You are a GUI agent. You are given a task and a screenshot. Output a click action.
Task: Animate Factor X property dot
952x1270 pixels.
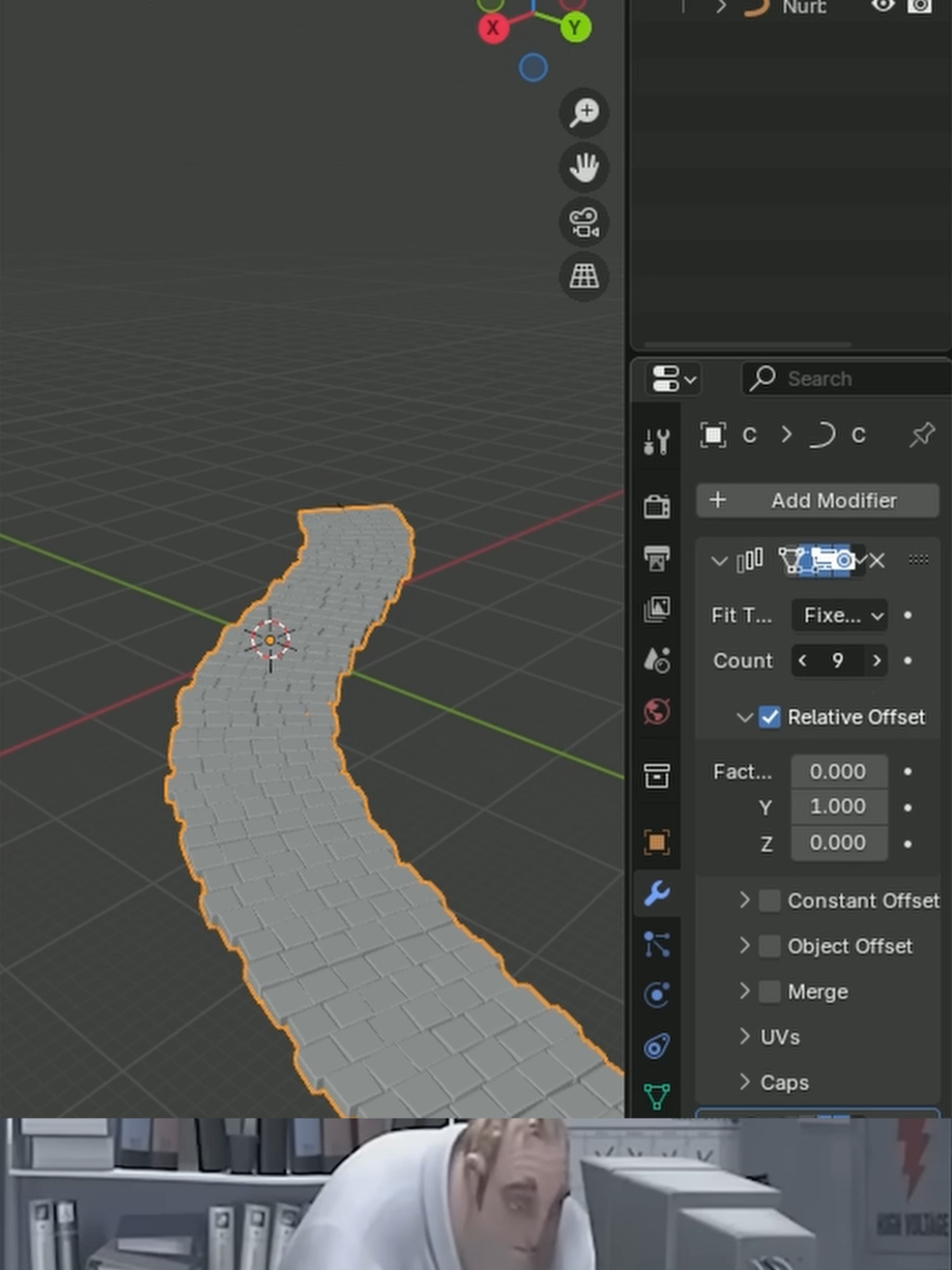908,772
